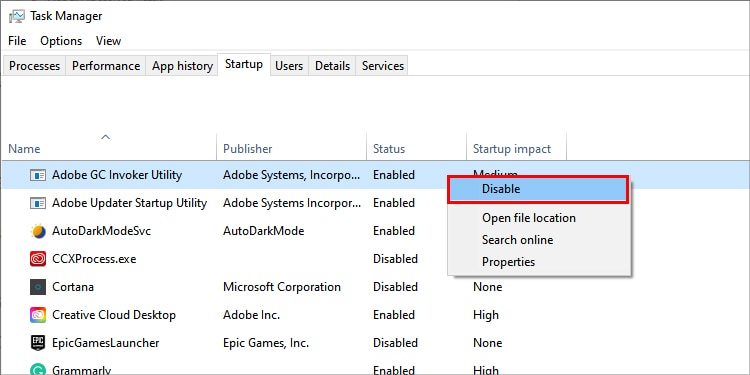Click the Adobe Inc. publisher cell
Image resolution: width=750 pixels, height=375 pixels.
coord(251,315)
